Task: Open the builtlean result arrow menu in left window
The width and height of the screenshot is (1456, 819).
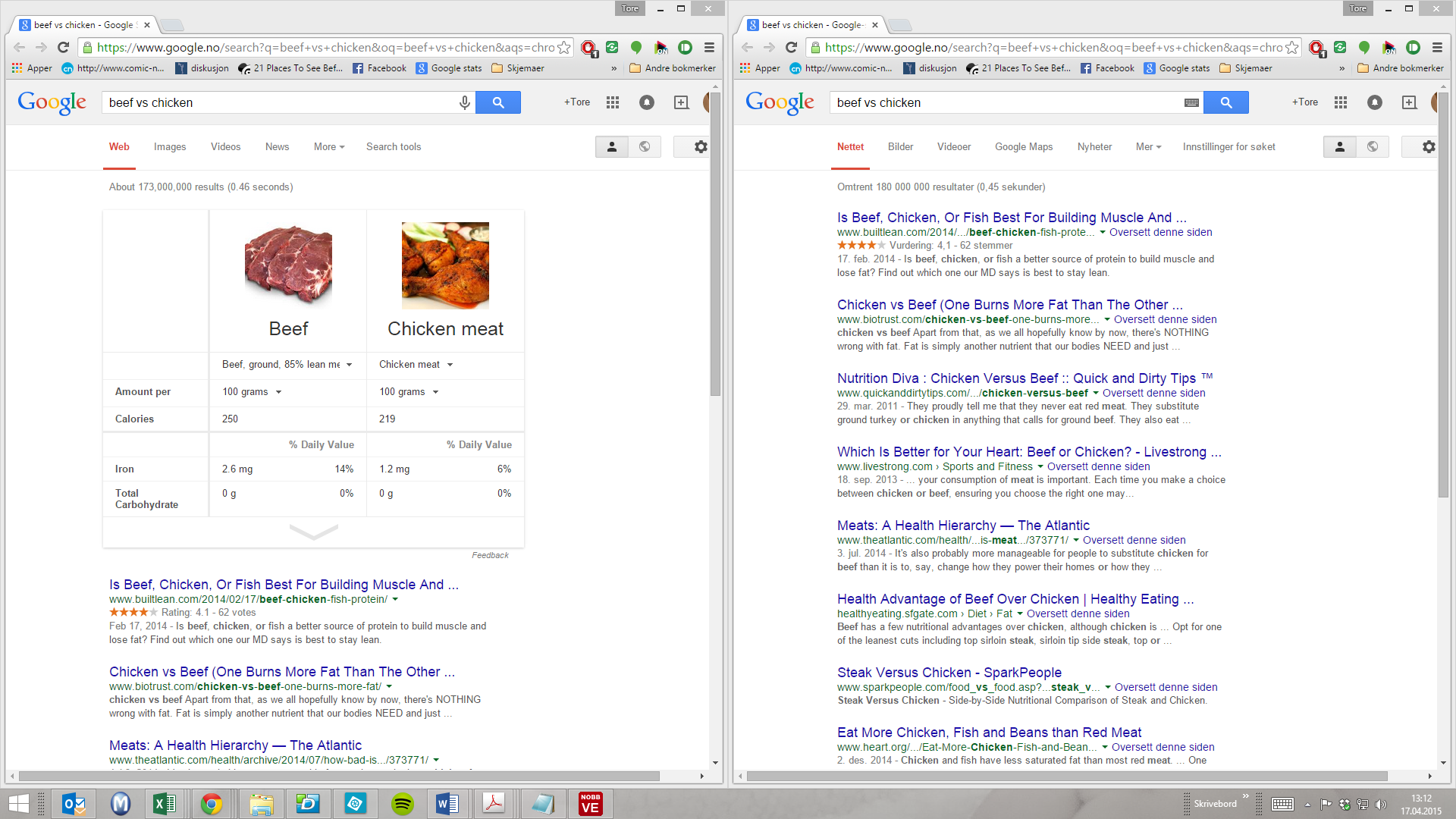Action: [x=395, y=600]
